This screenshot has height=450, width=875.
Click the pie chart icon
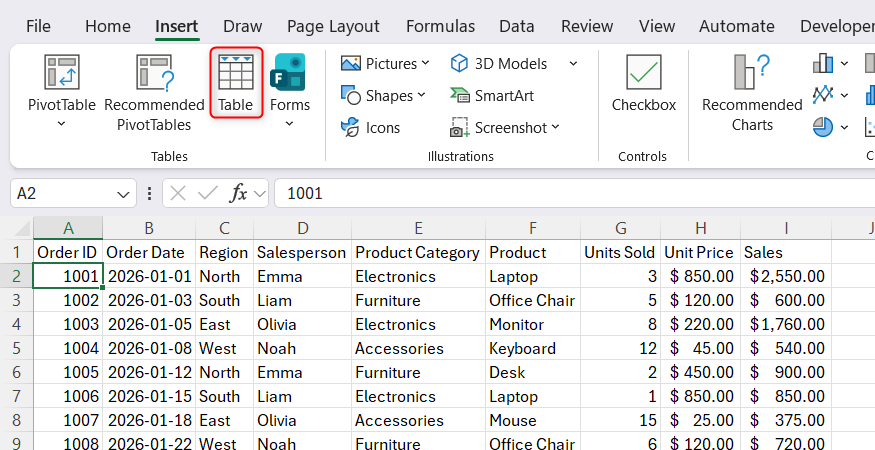point(823,127)
